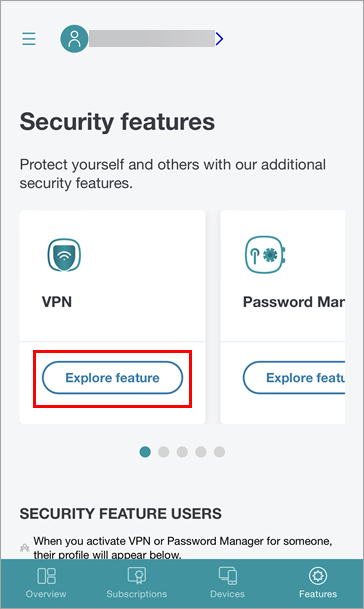Open the Devices tab
This screenshot has width=364, height=609.
227,583
